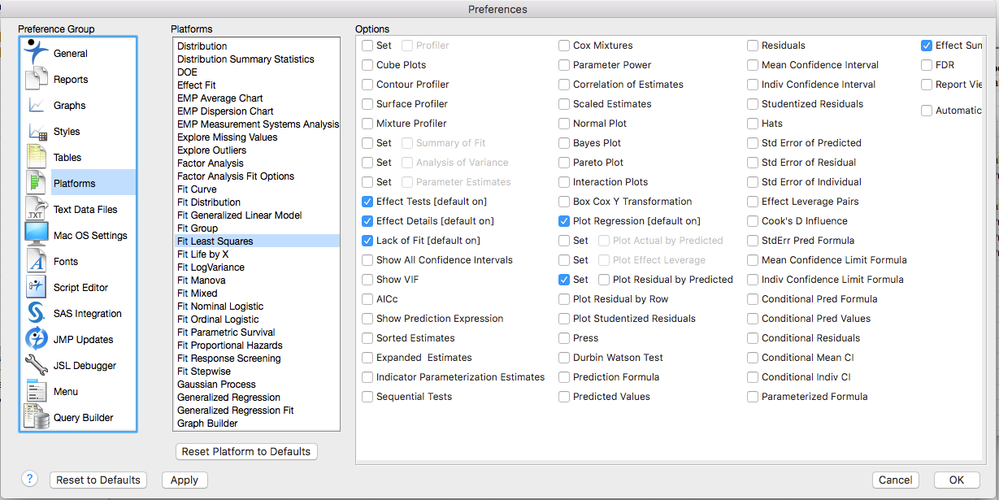Screen dimensions: 999x500
Task: Select the Reports preference group icon
Action: pos(36,79)
